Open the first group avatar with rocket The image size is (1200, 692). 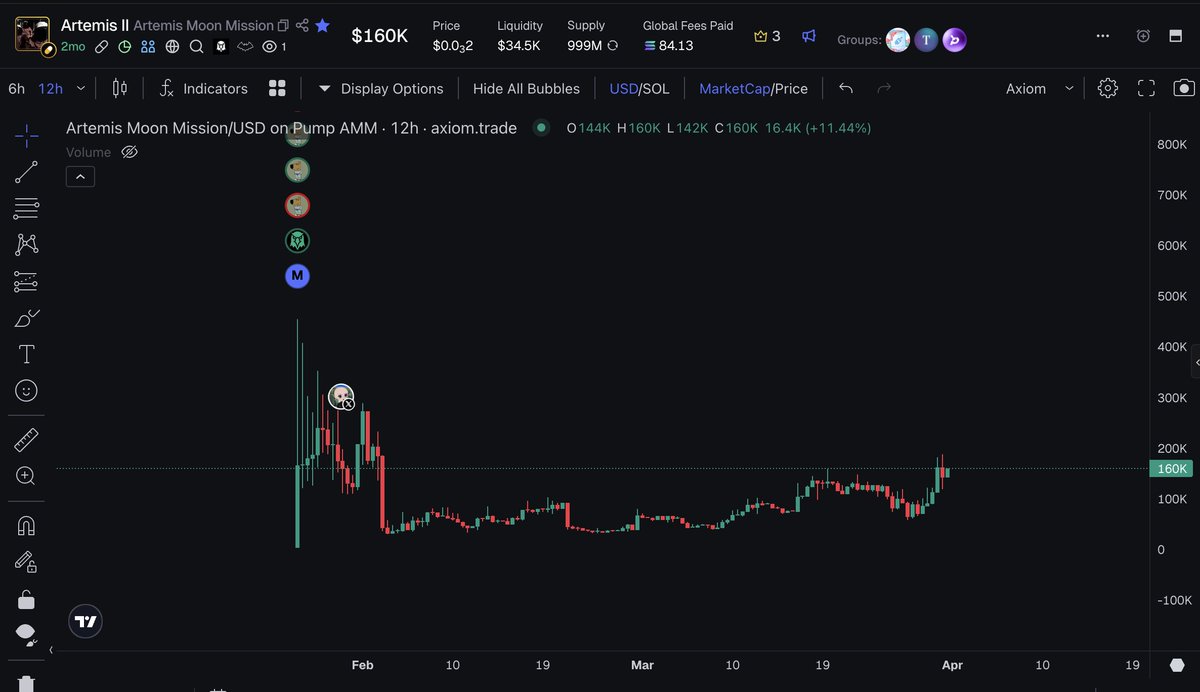(898, 40)
